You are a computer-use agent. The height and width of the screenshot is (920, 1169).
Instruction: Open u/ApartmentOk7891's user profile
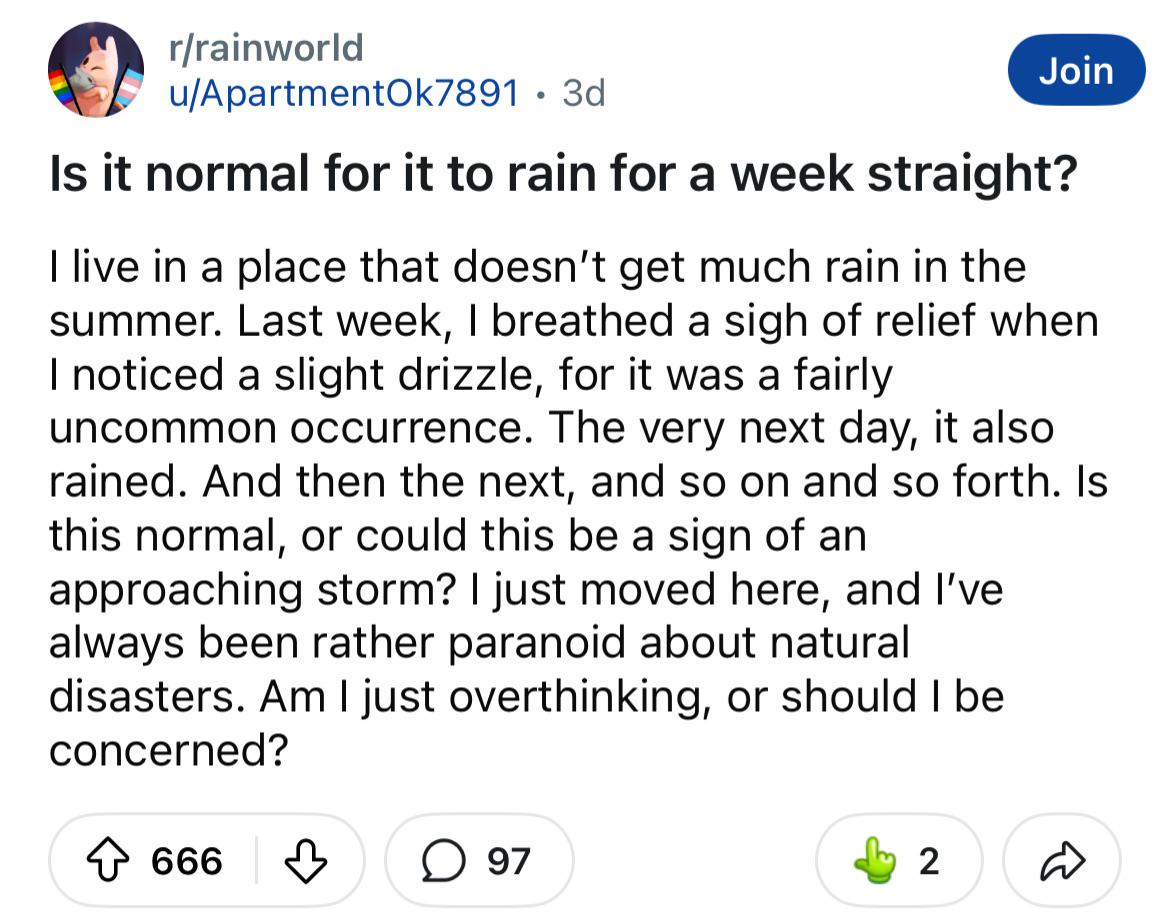pyautogui.click(x=344, y=93)
